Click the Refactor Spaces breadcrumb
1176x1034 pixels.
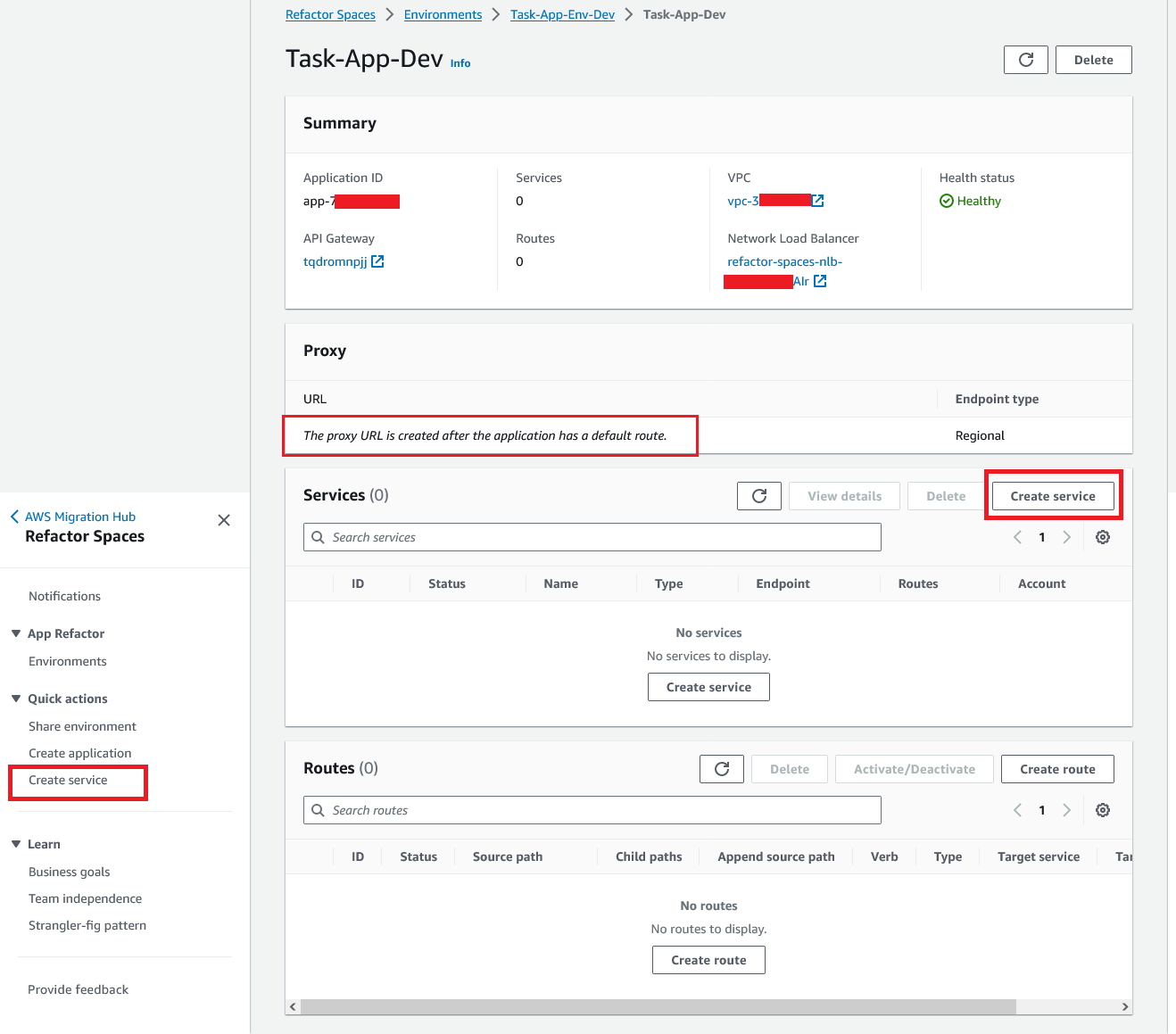(x=330, y=14)
